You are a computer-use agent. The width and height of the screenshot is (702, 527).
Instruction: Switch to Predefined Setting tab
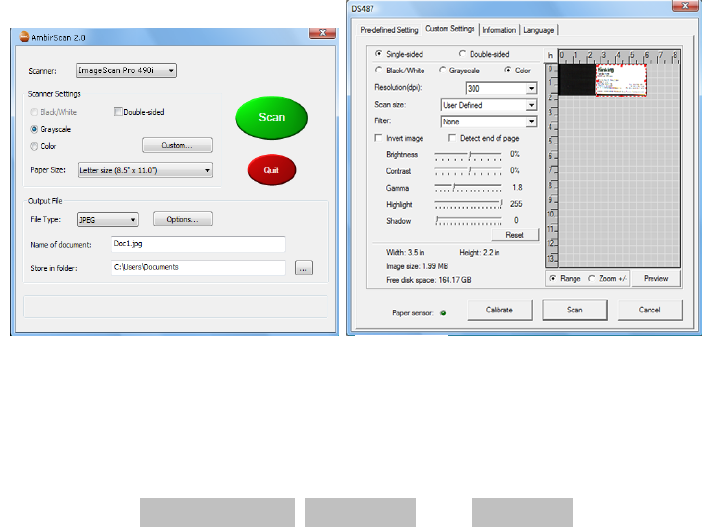tap(389, 30)
